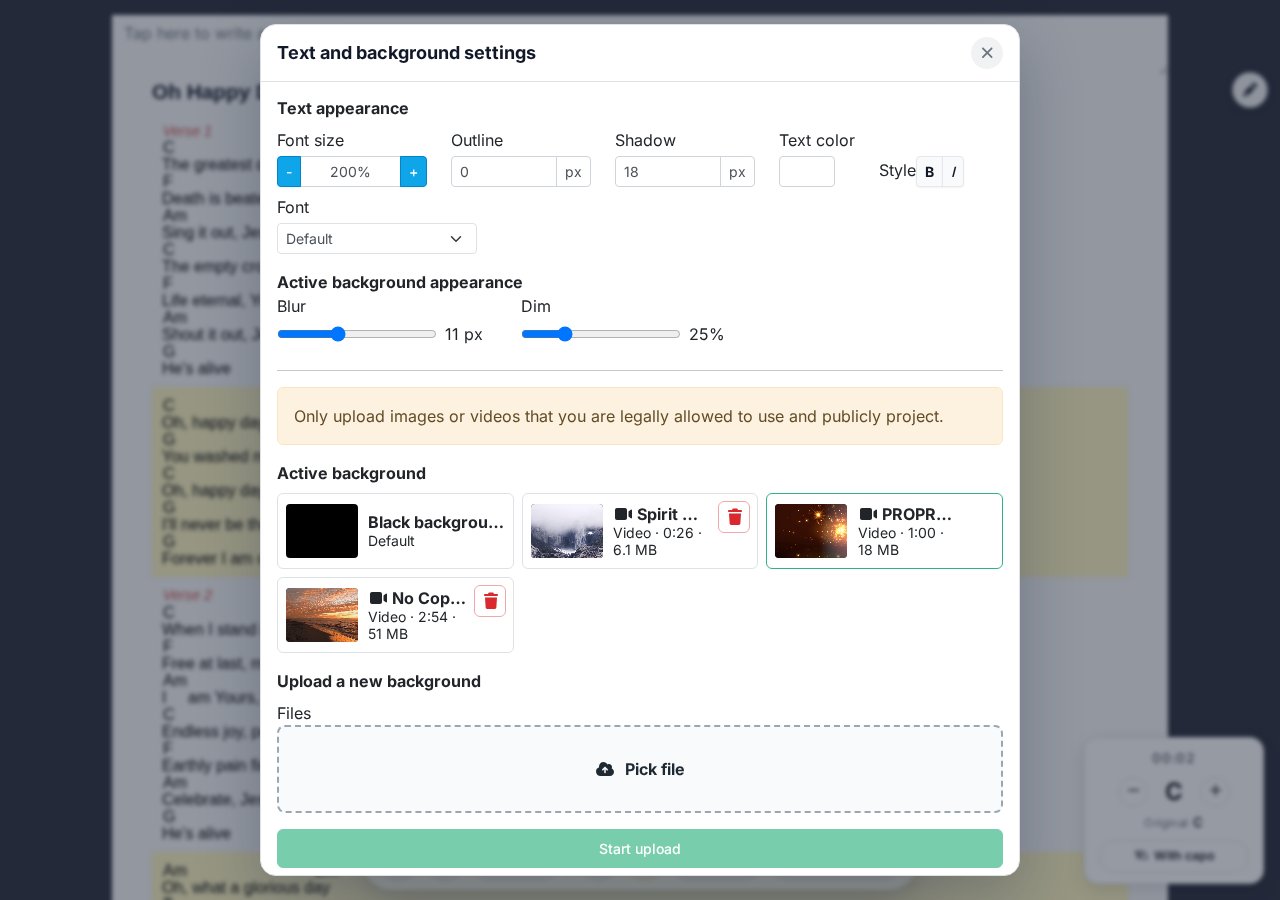Click the Start upload button
This screenshot has width=1280, height=900.
640,849
